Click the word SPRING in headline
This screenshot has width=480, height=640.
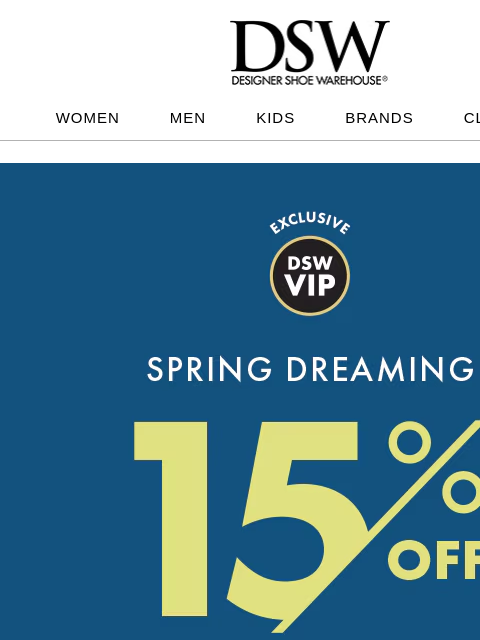click(209, 369)
